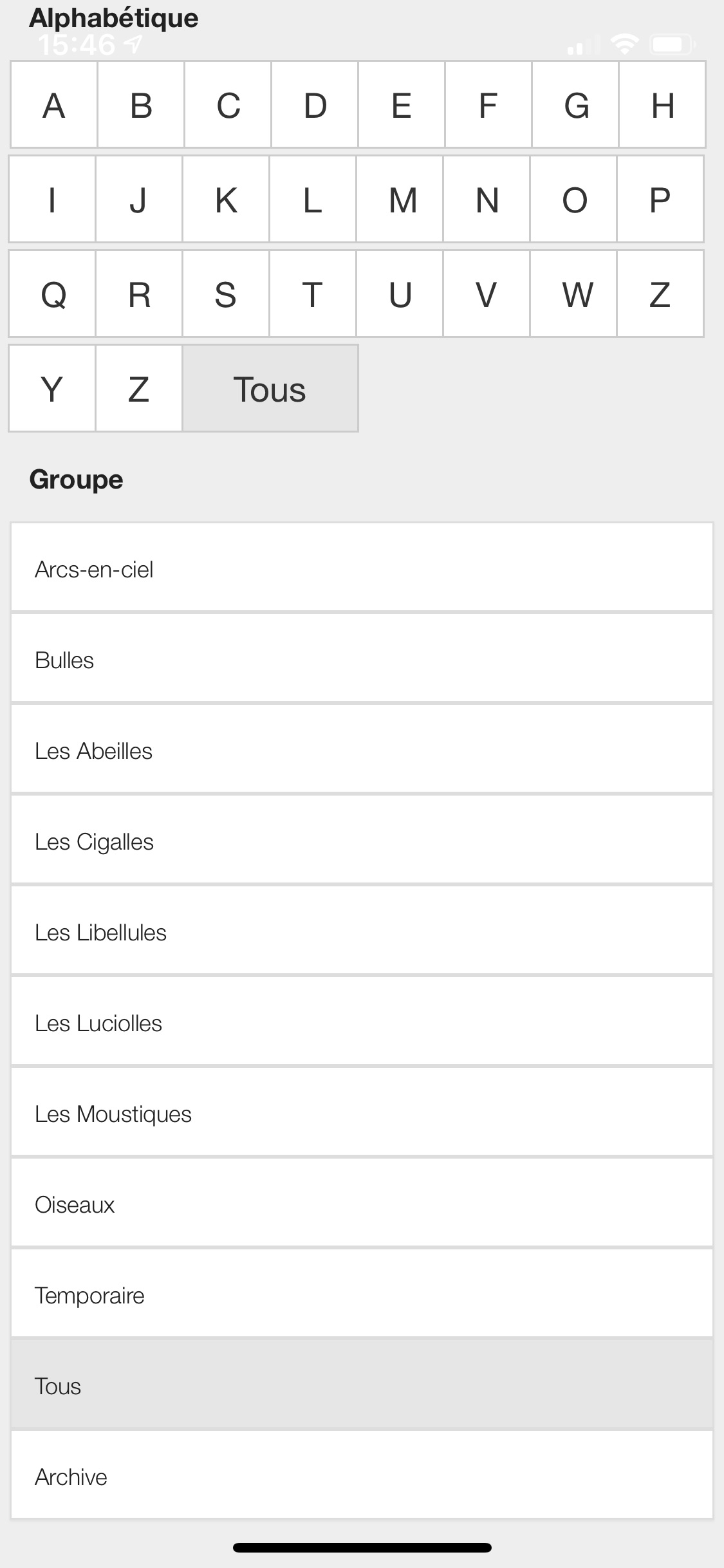Tap the letter S filter
Screen dimensions: 724x1568
pyautogui.click(x=225, y=294)
